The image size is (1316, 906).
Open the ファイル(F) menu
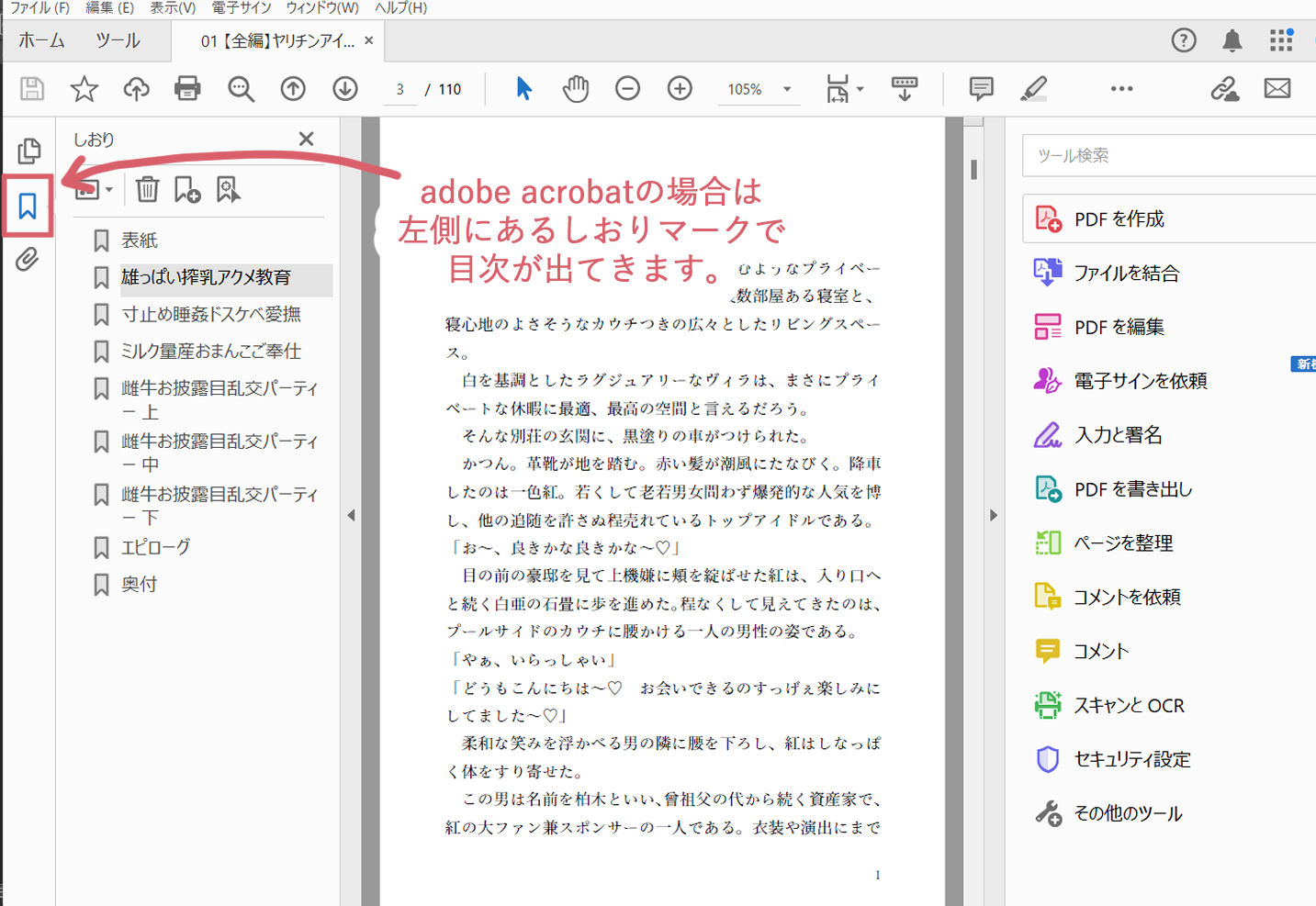39,8
